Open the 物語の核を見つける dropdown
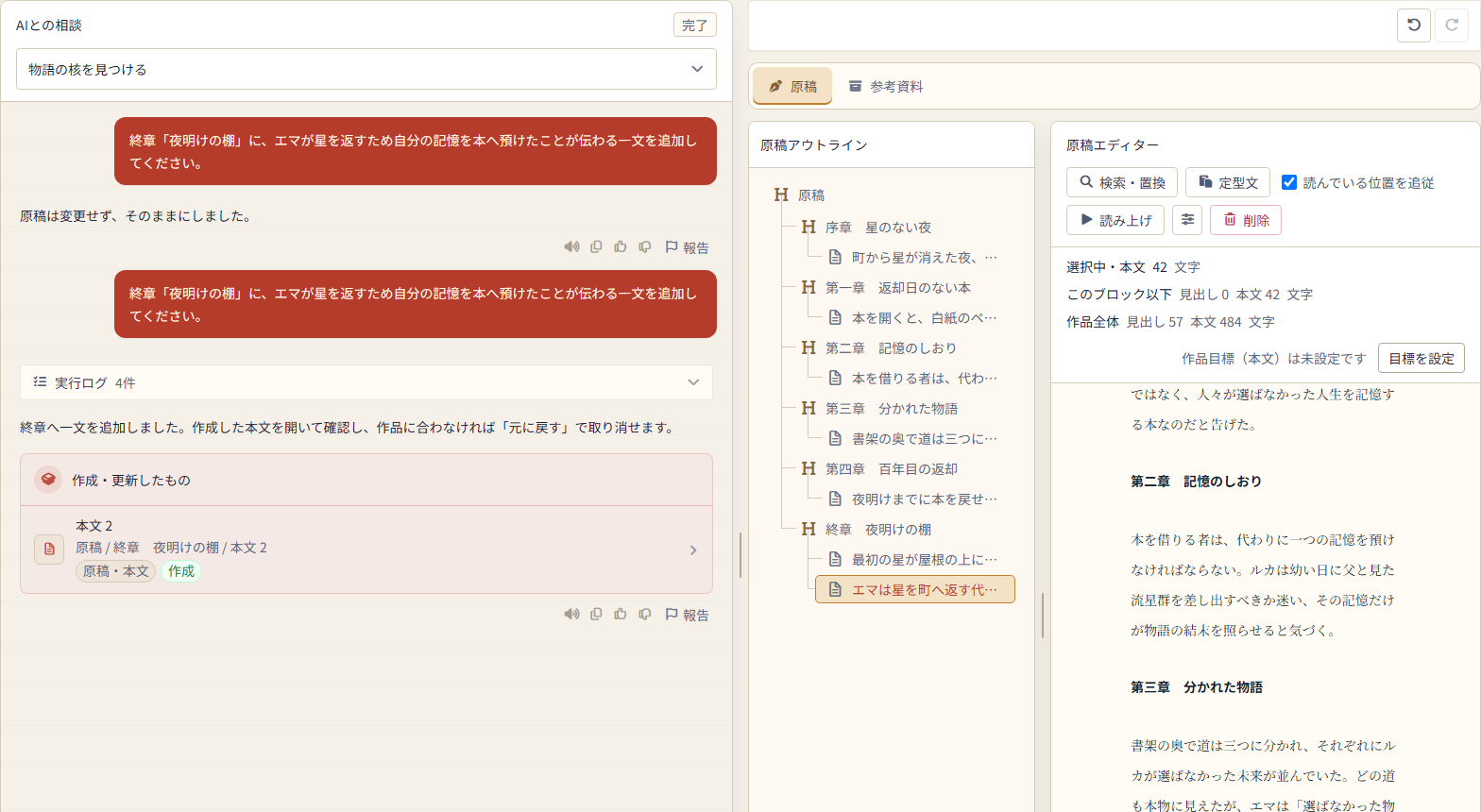1481x812 pixels. coord(366,69)
